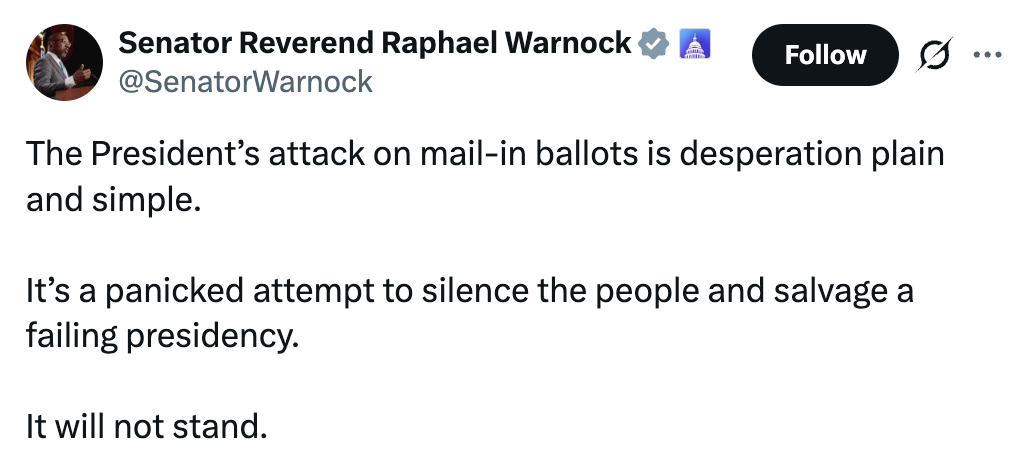Image resolution: width=1026 pixels, height=472 pixels.
Task: Click the Capitol building affiliation badge
Action: click(x=694, y=43)
